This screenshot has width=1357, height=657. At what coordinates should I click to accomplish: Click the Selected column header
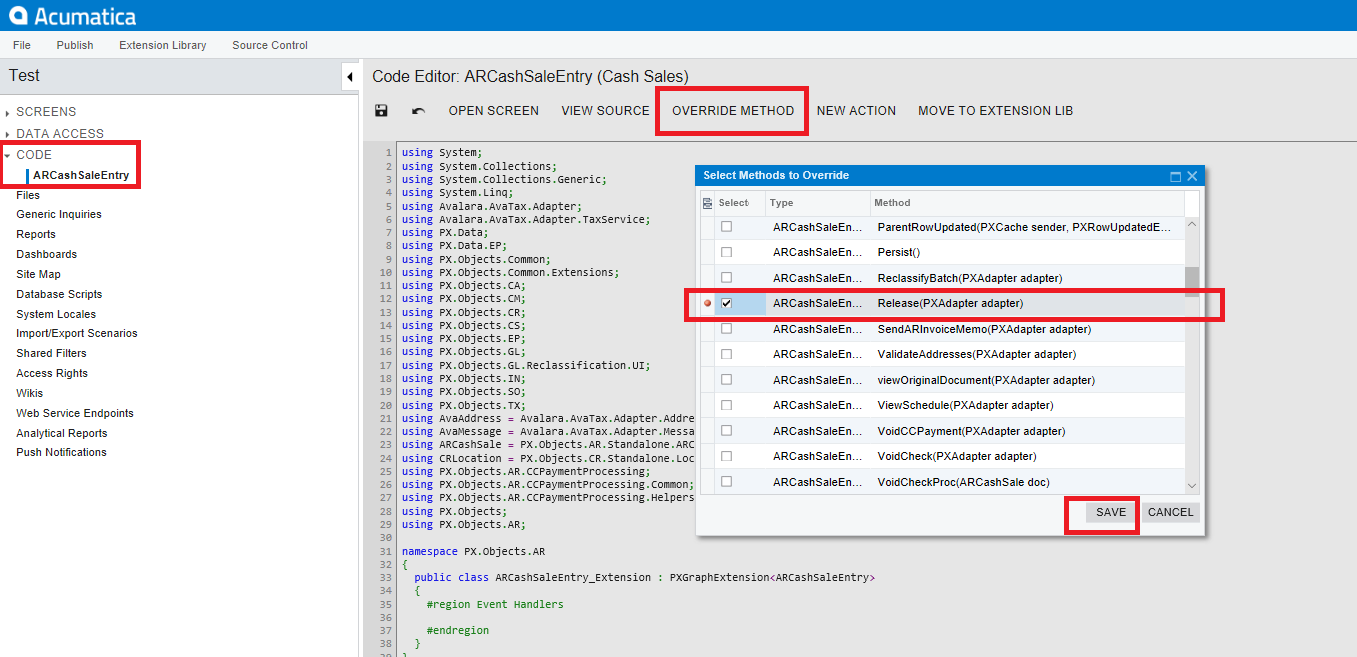(740, 203)
